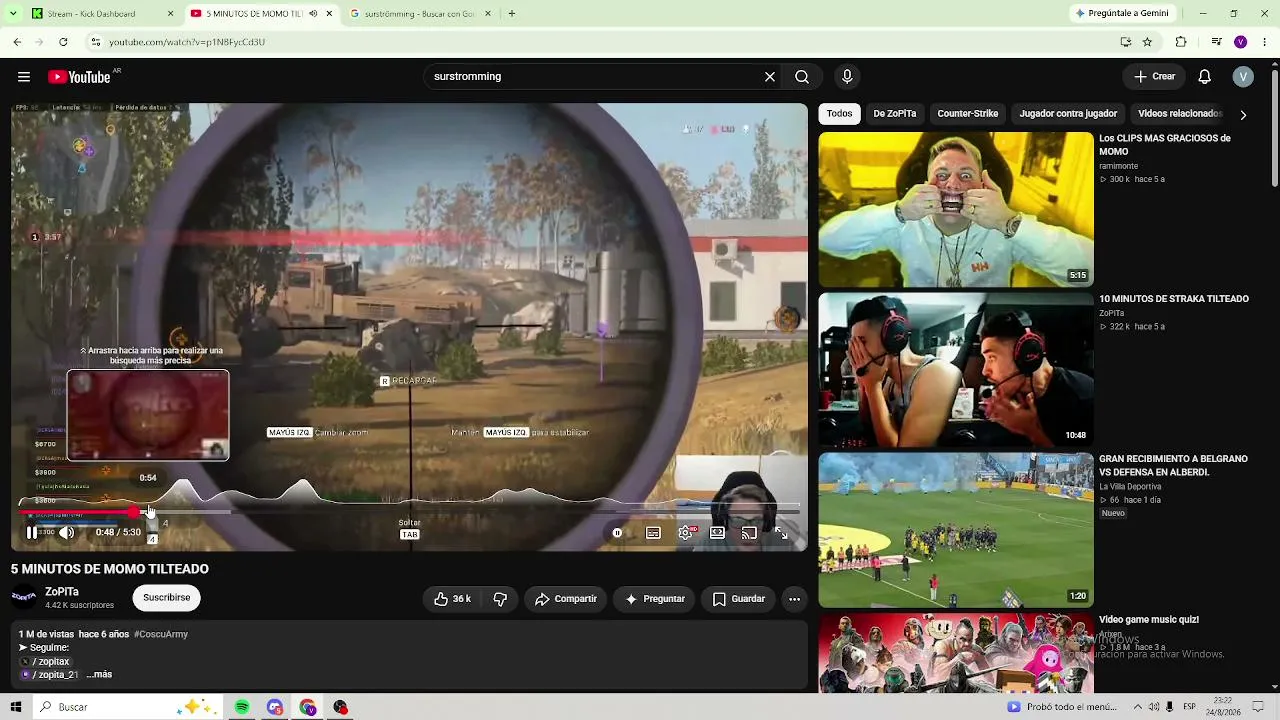This screenshot has width=1280, height=720.
Task: Switch to the surströmming Google search tab
Action: coord(420,14)
